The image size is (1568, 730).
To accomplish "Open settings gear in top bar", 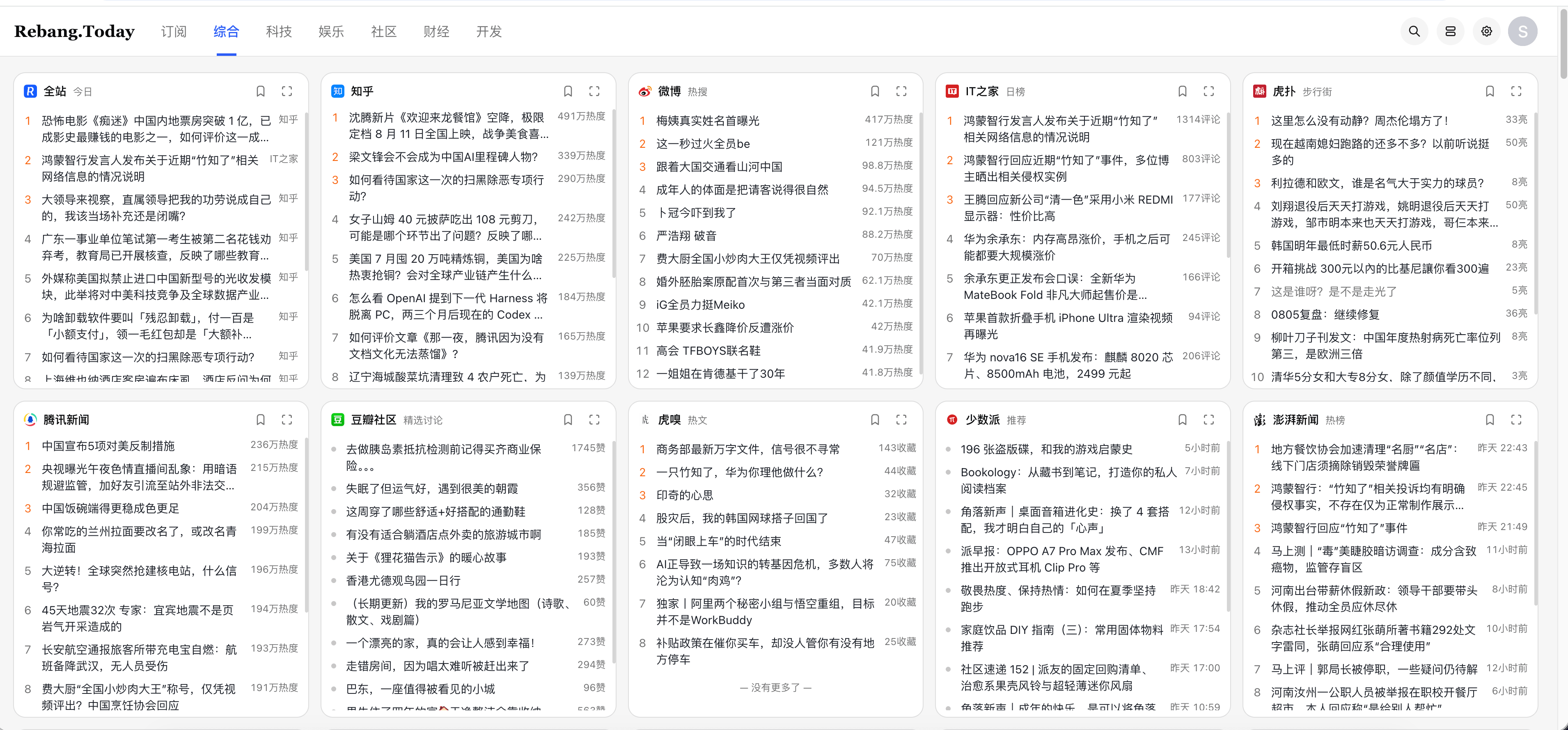I will 1486,31.
